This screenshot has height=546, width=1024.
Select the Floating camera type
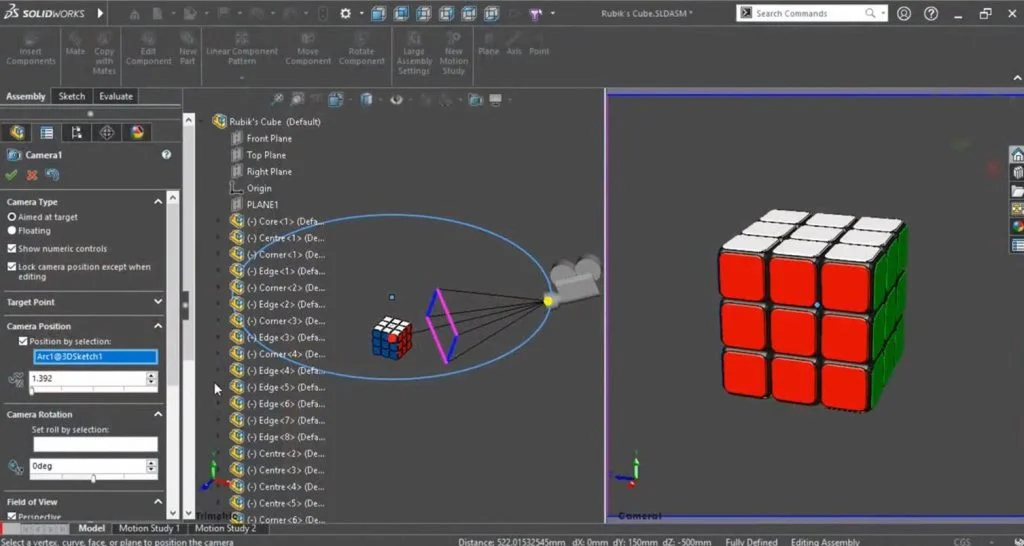12,230
